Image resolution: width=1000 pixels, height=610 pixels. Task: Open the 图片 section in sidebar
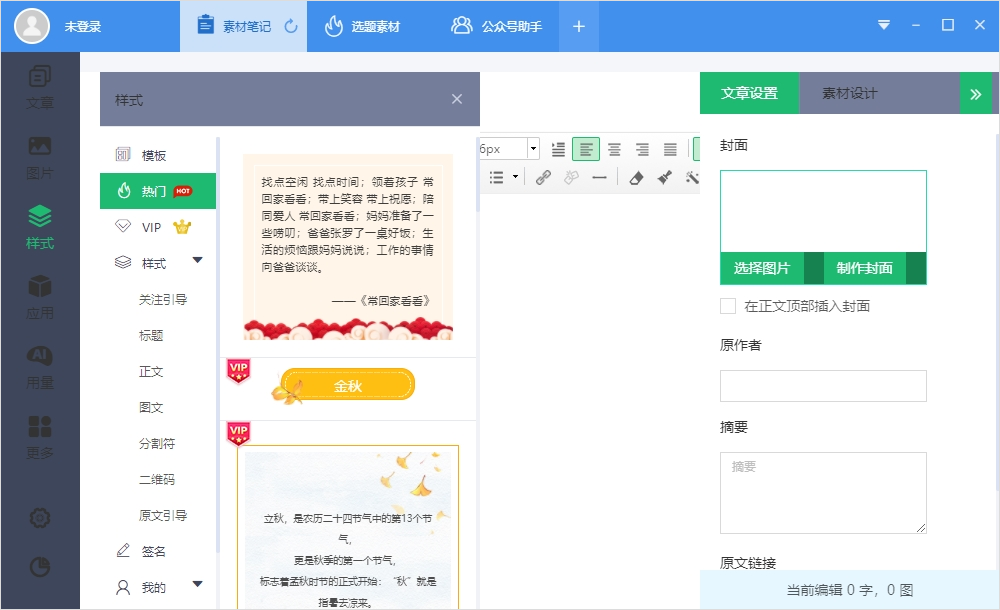[40, 158]
